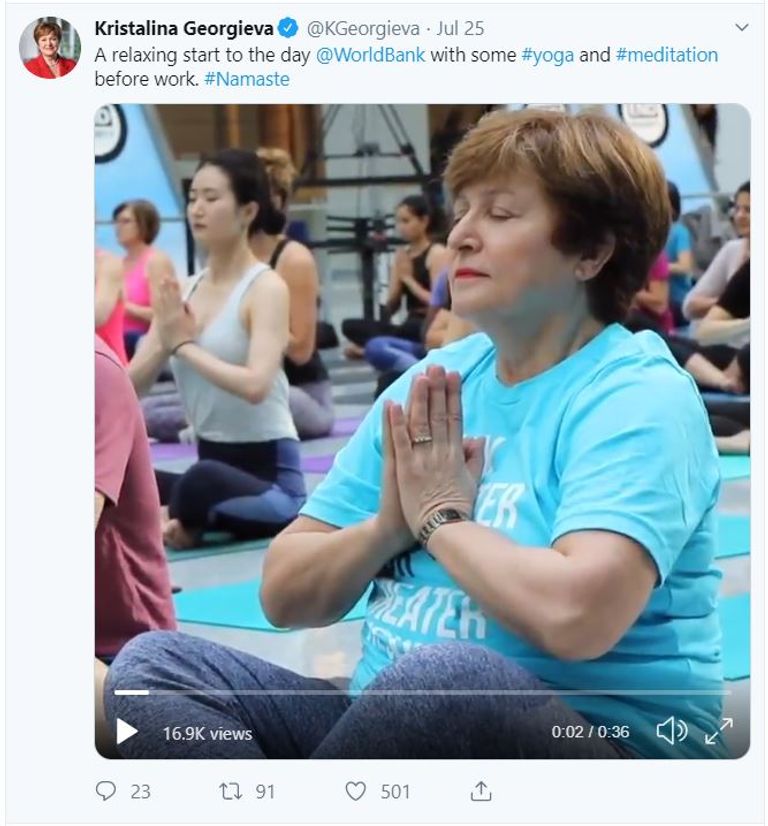The image size is (768, 826).
Task: Open Kristalina Georgieva's profile picture
Action: pos(49,47)
